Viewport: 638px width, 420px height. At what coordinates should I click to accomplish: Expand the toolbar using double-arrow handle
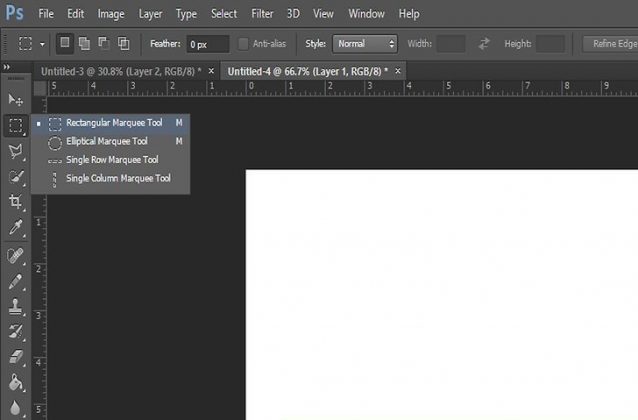click(8, 66)
